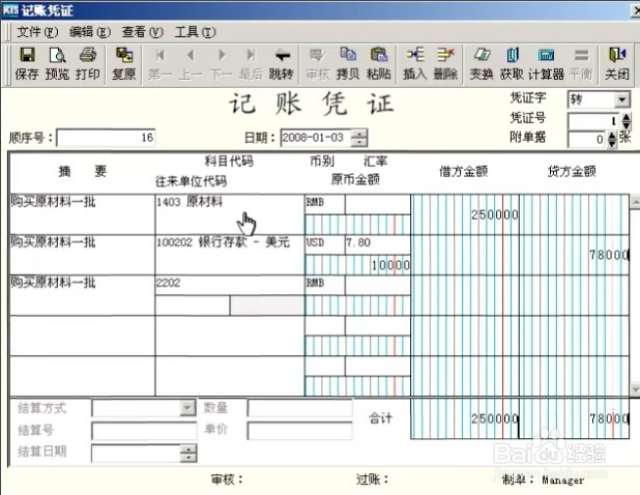This screenshot has width=640, height=495.
Task: Click the exchange rate cell 7.80
Action: click(x=378, y=245)
